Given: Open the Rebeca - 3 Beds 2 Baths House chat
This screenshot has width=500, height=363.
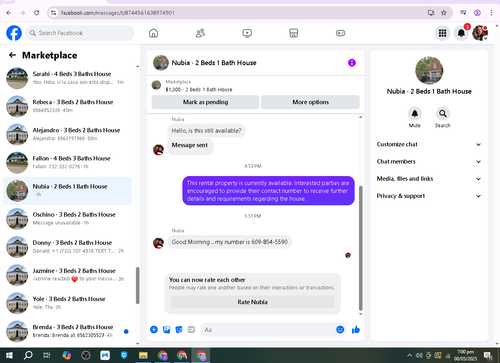Looking at the screenshot, I should (x=68, y=106).
